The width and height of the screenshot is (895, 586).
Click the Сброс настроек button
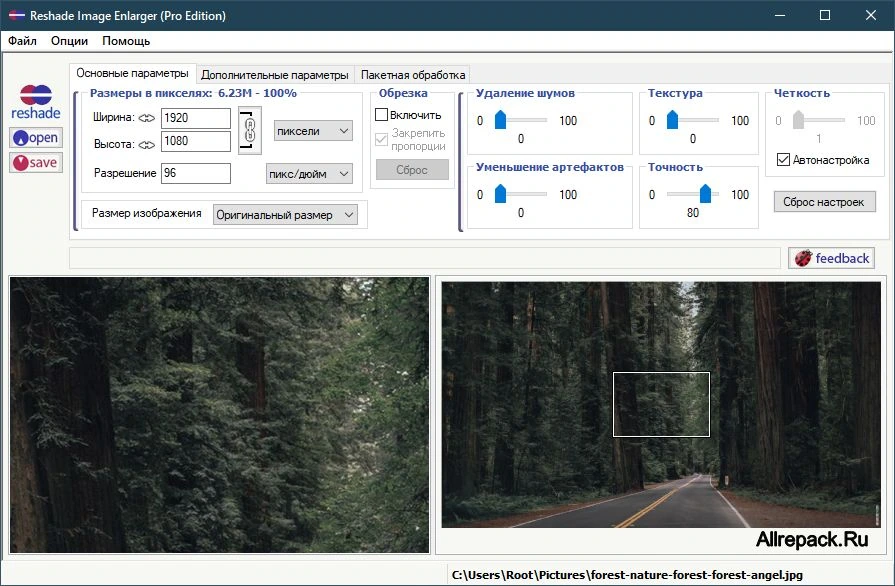pyautogui.click(x=824, y=202)
